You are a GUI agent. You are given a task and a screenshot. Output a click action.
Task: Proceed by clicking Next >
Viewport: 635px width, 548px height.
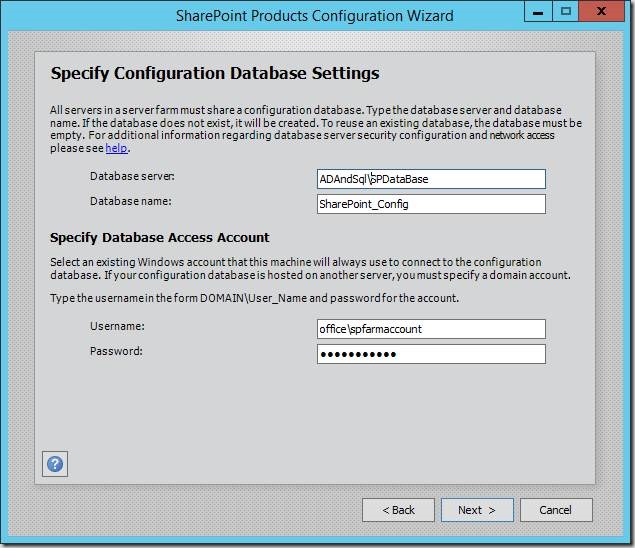[477, 510]
